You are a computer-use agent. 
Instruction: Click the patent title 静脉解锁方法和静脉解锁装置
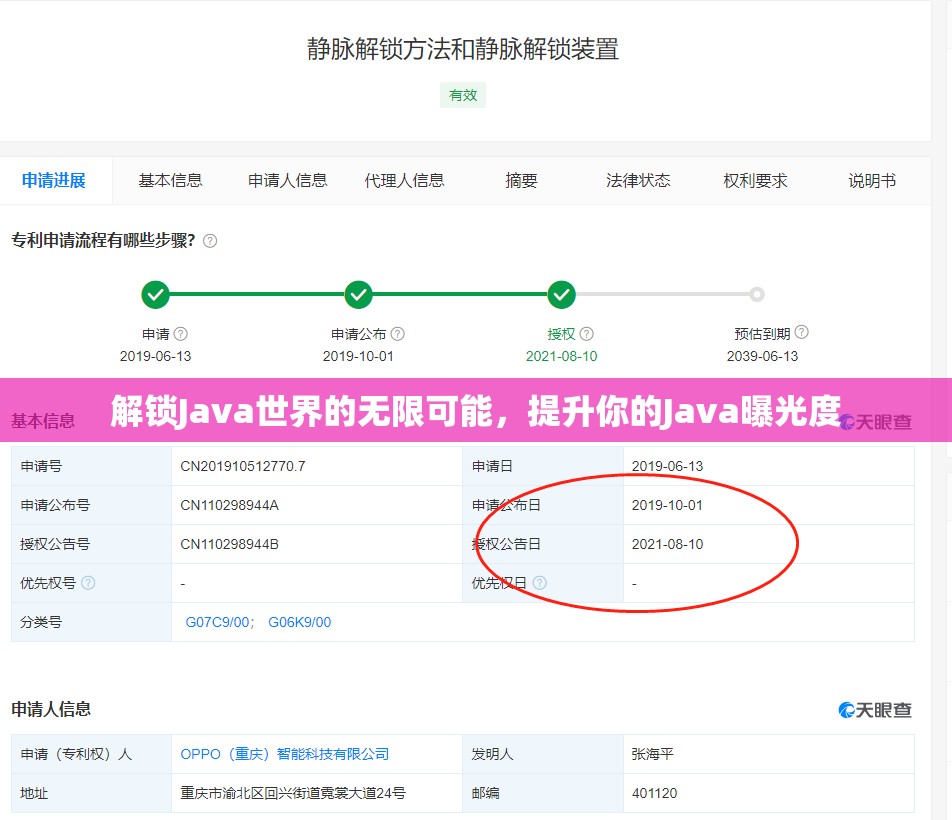pos(463,49)
